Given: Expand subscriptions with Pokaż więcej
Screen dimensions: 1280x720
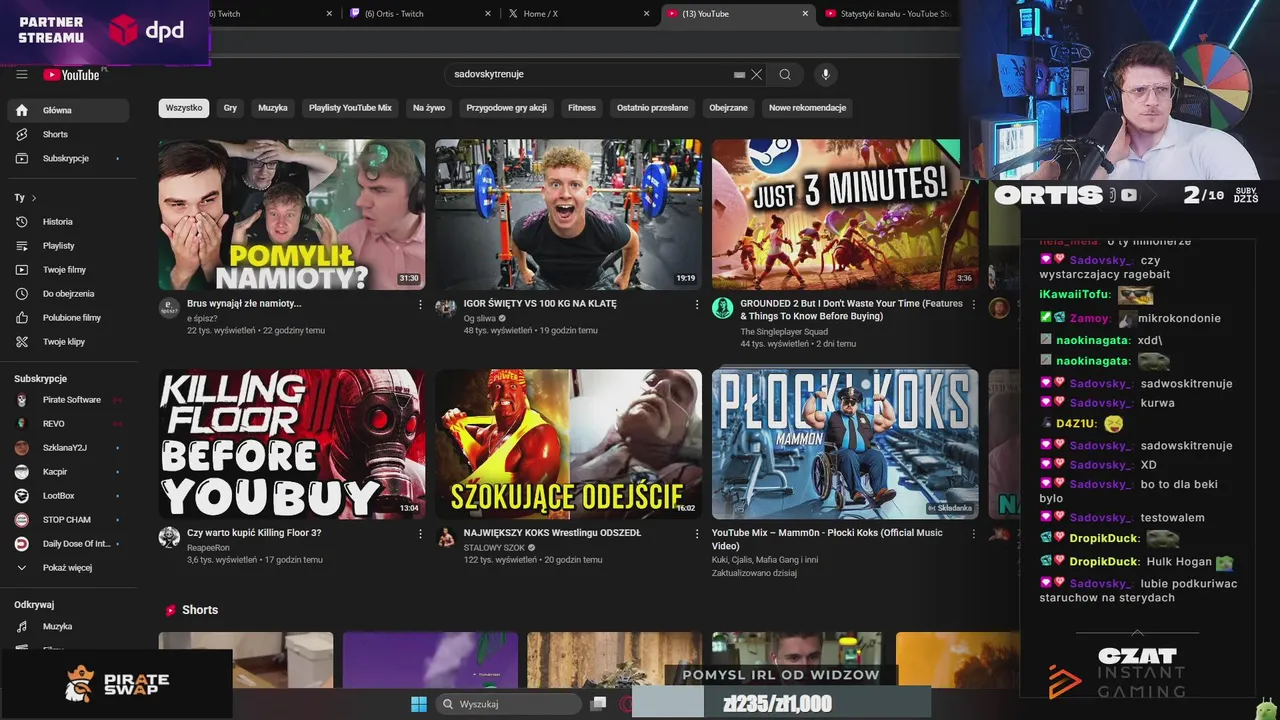Looking at the screenshot, I should click(67, 568).
